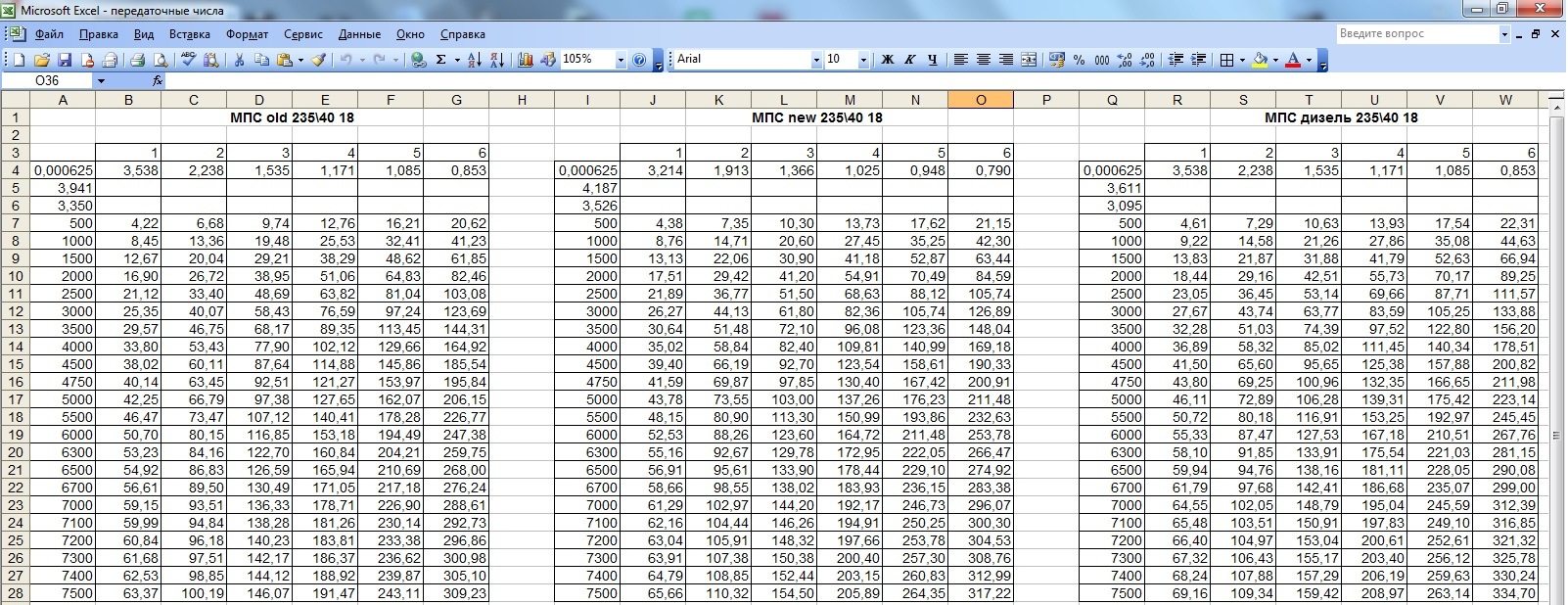The image size is (1568, 605).
Task: Open the Правка menu
Action: click(99, 34)
